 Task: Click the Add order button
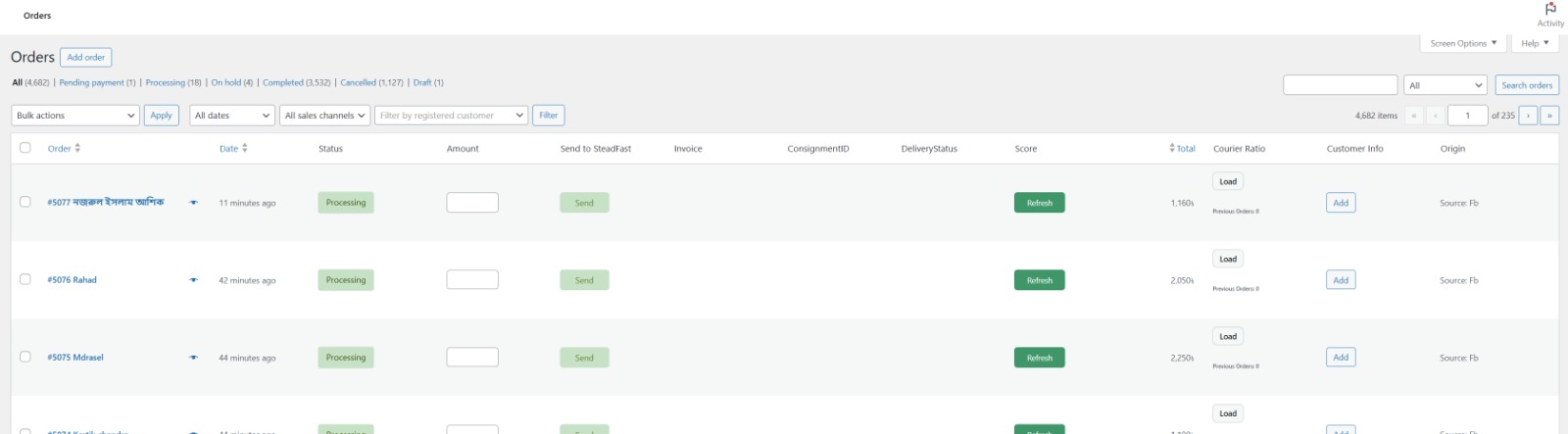point(86,58)
